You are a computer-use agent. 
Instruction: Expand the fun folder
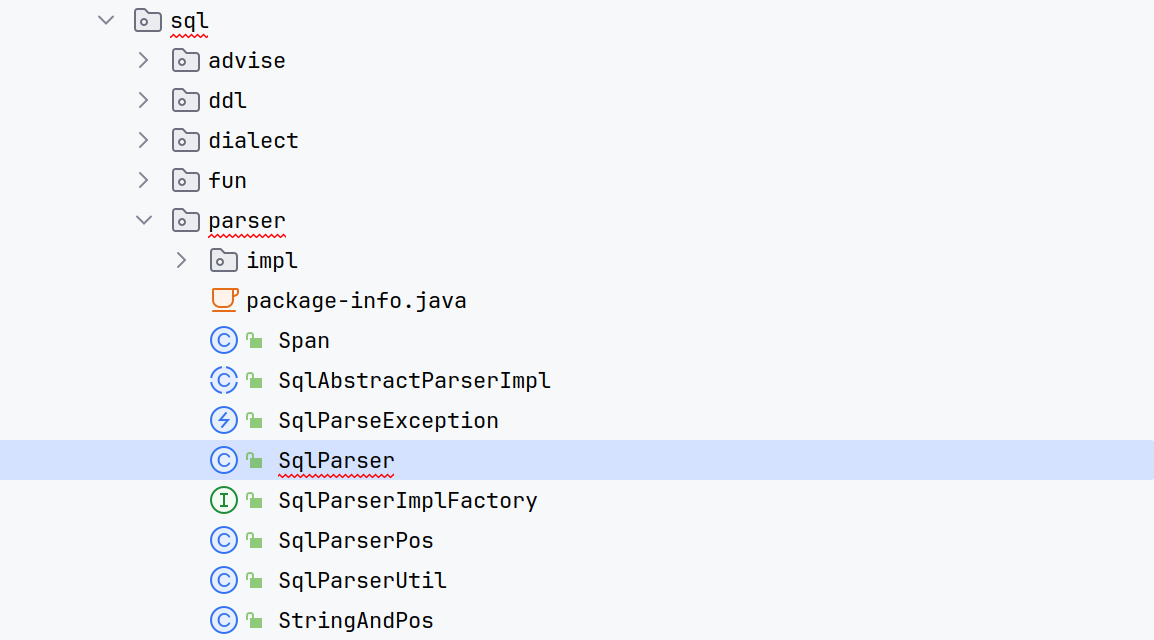143,180
